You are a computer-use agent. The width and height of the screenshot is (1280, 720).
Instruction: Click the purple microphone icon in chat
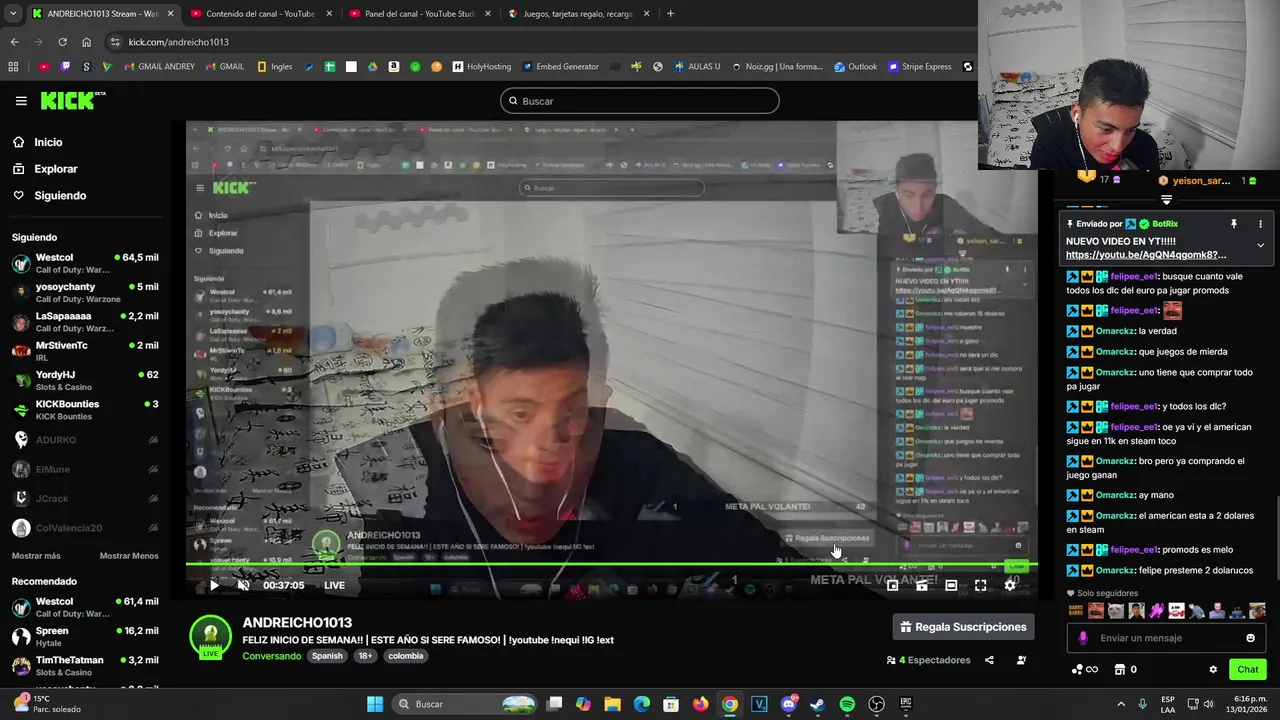click(1083, 638)
